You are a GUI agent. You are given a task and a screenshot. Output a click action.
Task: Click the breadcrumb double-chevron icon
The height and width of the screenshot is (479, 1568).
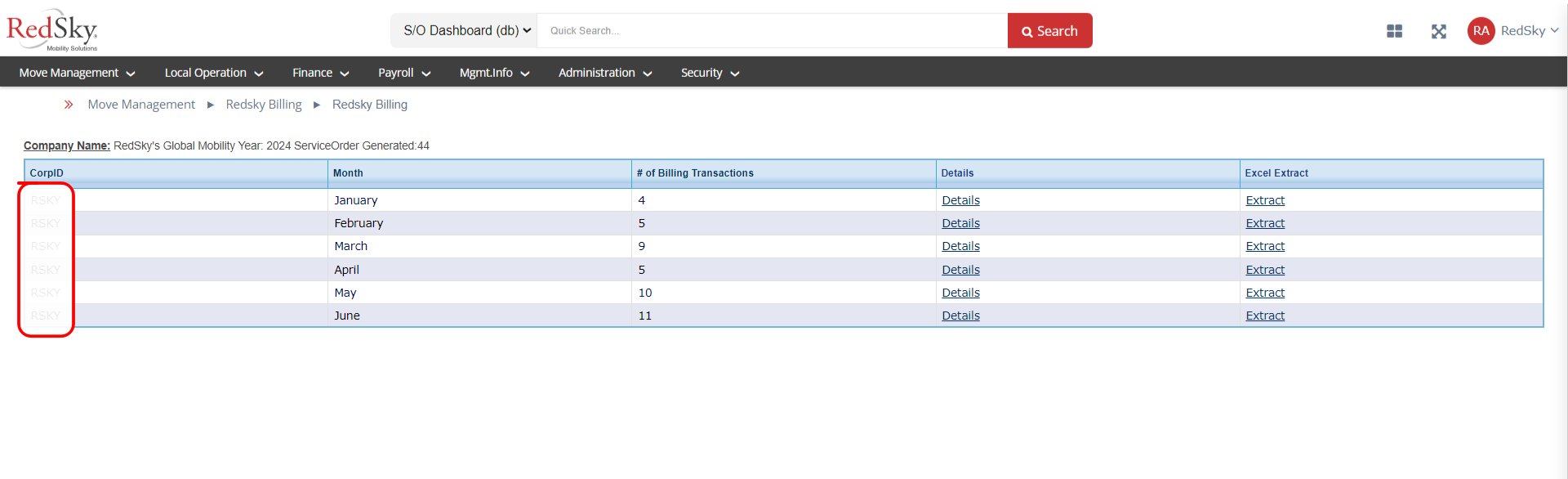click(x=69, y=105)
